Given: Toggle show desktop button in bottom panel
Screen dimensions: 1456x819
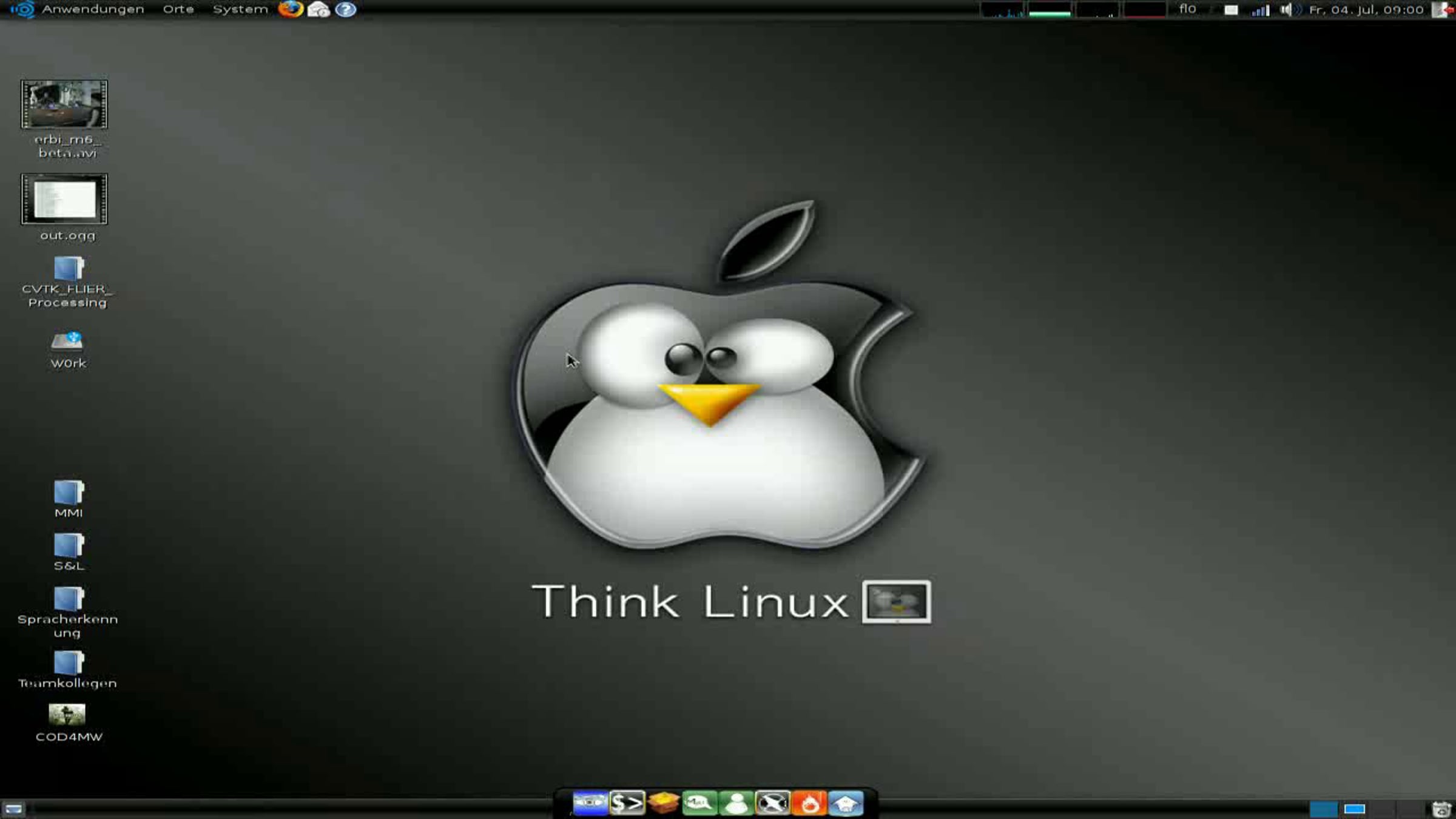Looking at the screenshot, I should point(13,809).
